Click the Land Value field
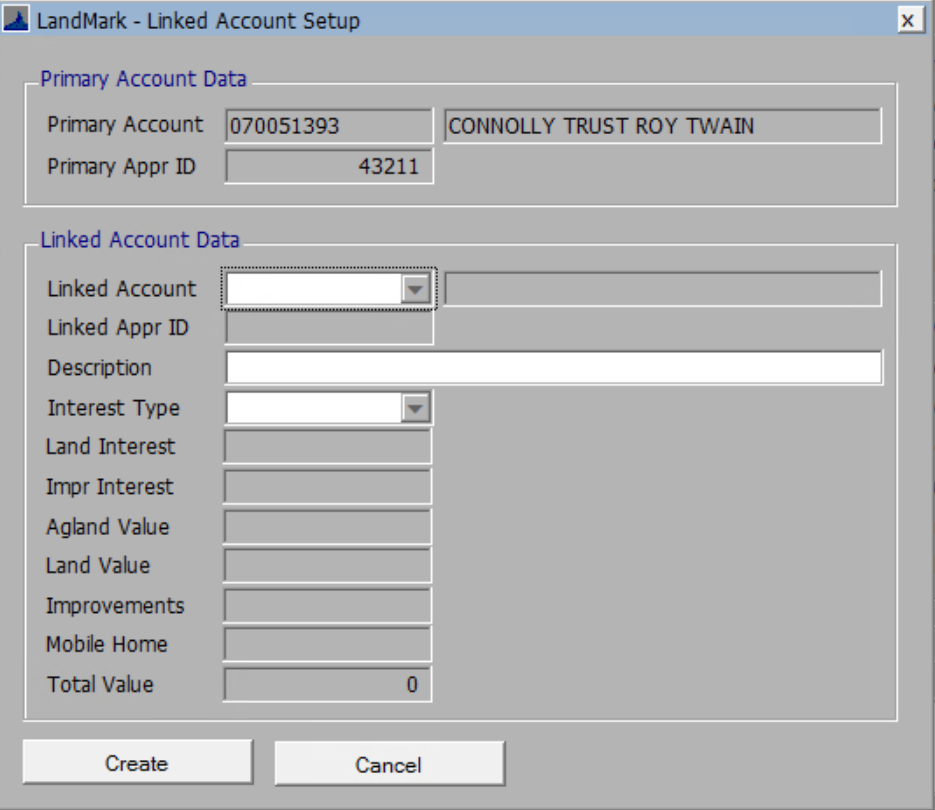The width and height of the screenshot is (935, 810). 330,566
